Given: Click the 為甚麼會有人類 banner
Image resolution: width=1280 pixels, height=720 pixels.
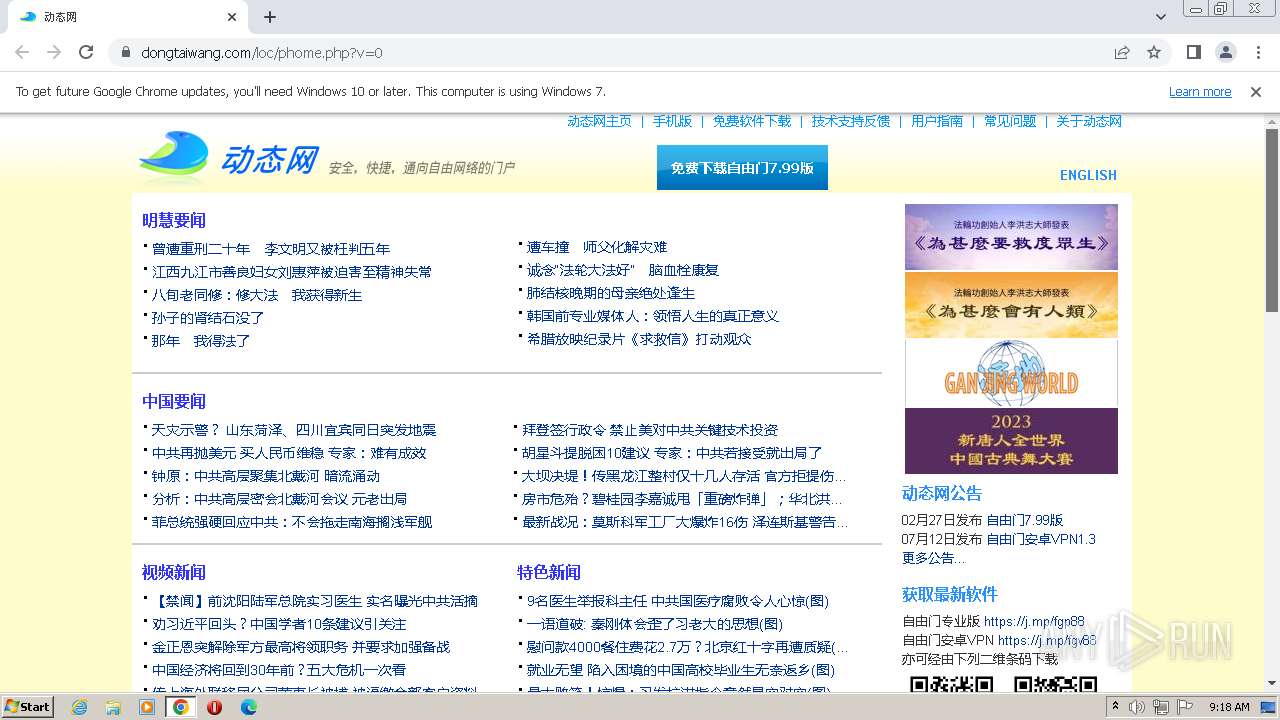Looking at the screenshot, I should (1011, 305).
